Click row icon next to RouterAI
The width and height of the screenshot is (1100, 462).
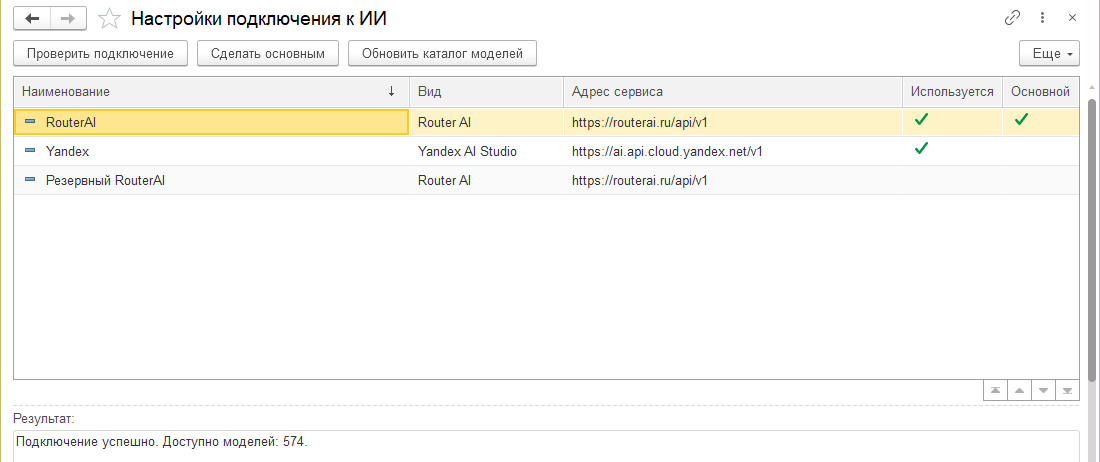click(x=29, y=122)
